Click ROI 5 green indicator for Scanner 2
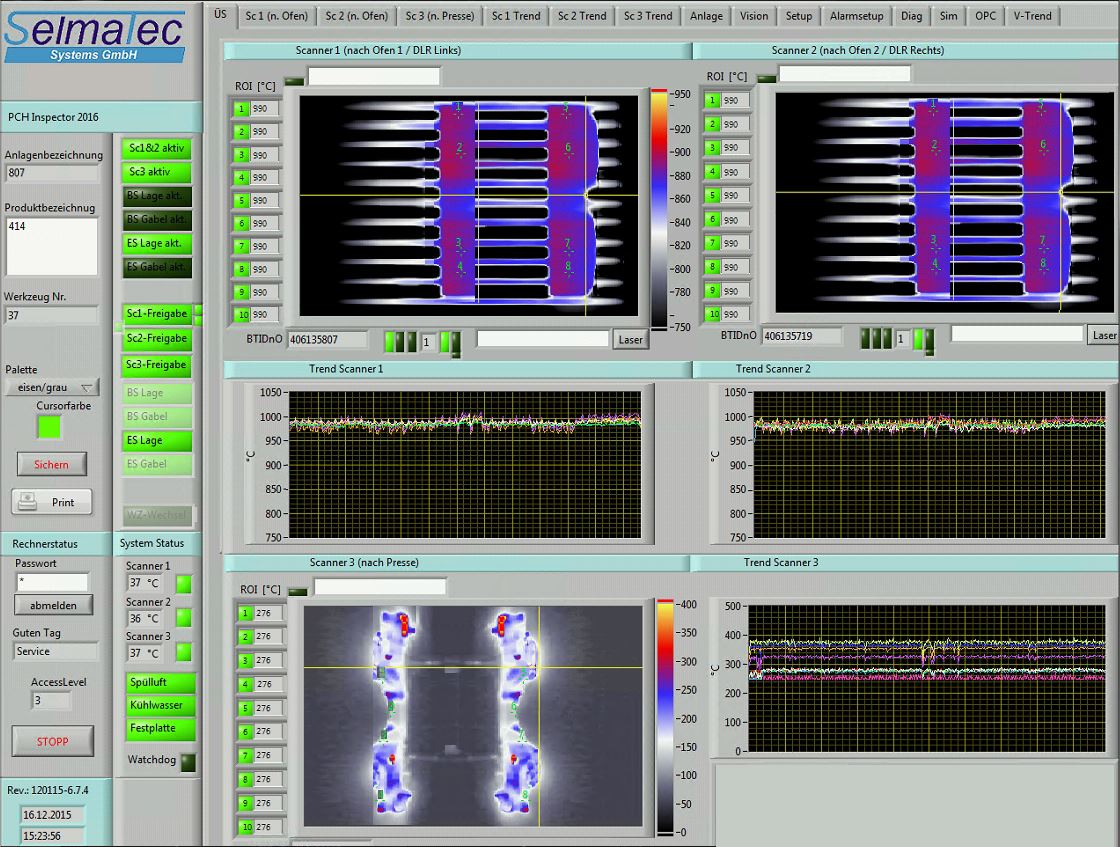 click(x=712, y=195)
